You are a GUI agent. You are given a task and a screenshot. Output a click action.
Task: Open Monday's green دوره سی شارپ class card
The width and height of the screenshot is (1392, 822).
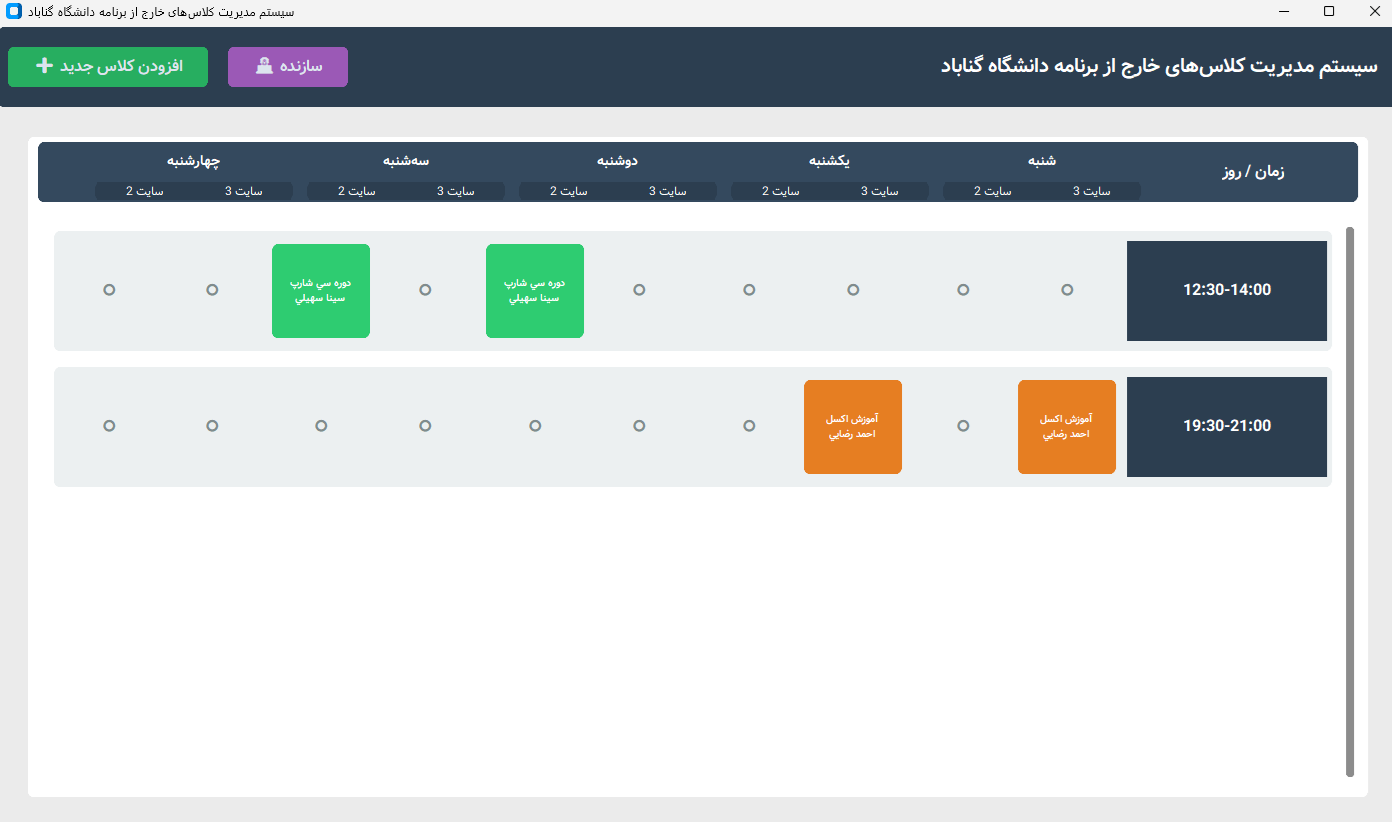tap(535, 291)
